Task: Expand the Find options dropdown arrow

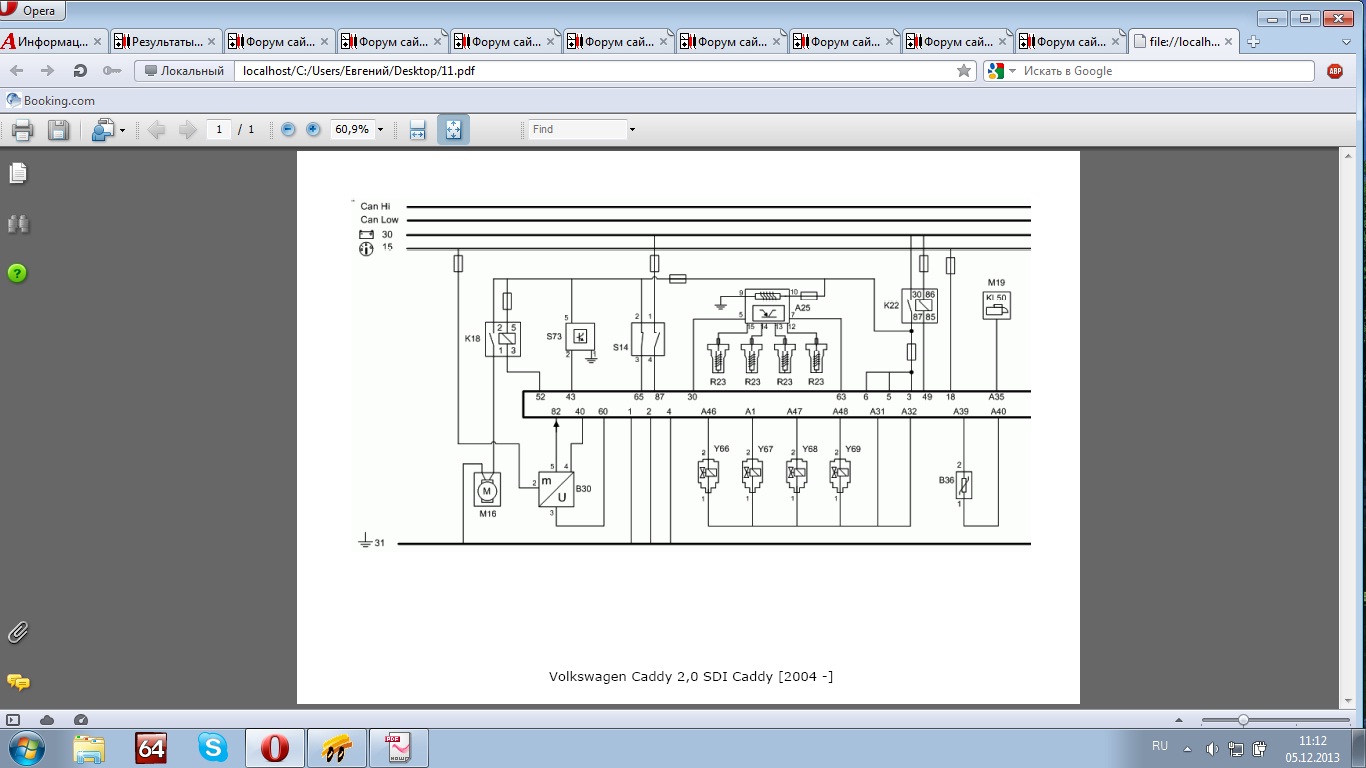Action: (x=632, y=130)
